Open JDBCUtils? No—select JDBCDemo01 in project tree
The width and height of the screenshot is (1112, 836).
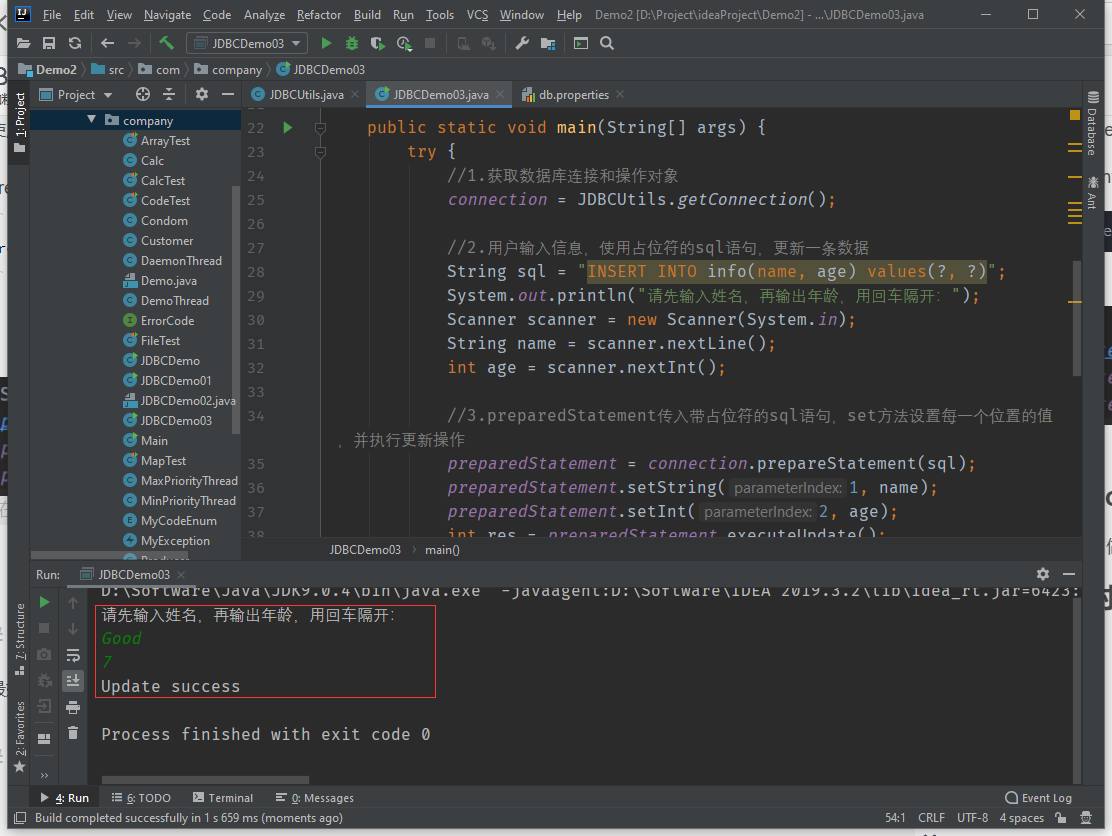(x=175, y=381)
